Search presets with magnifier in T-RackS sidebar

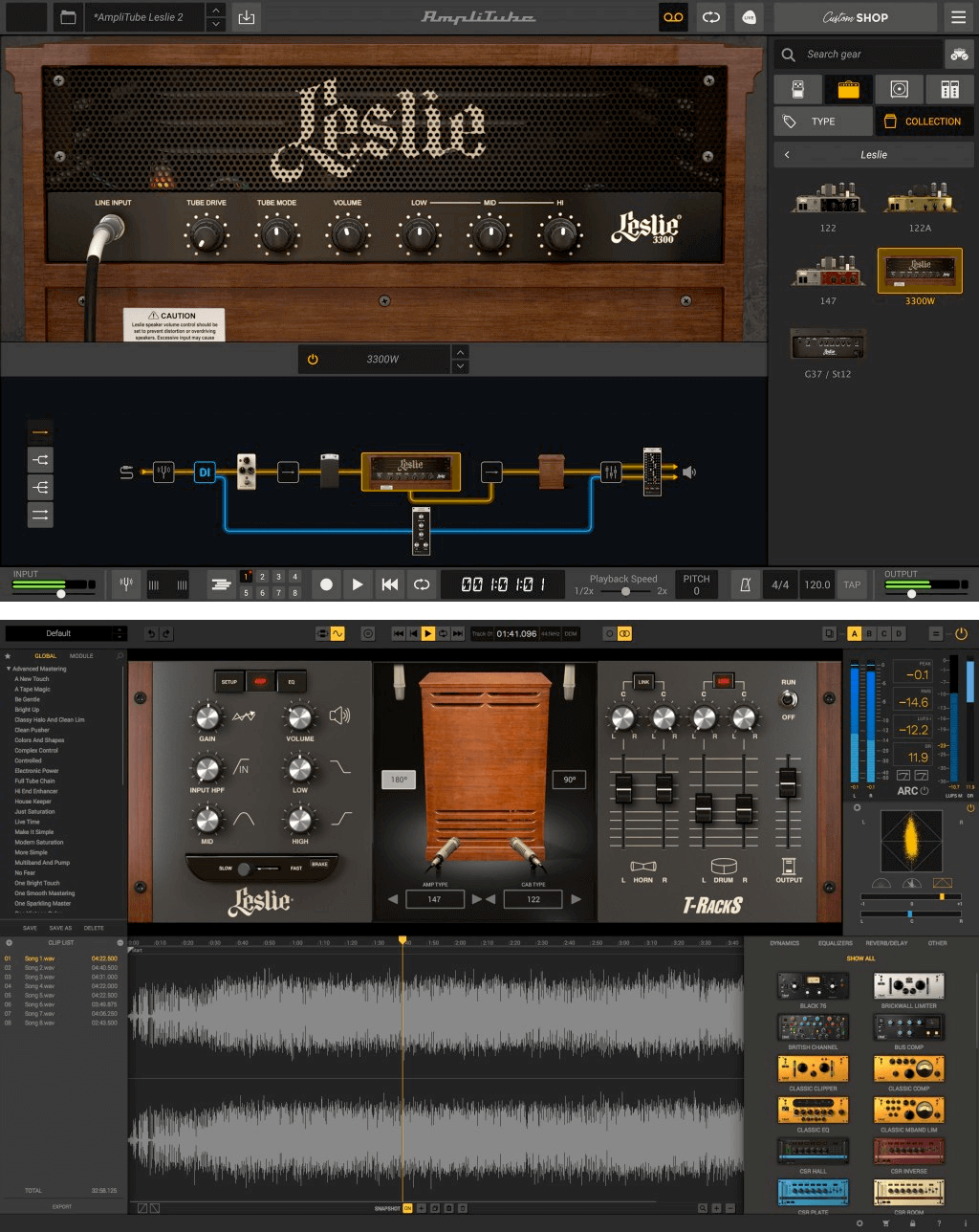pos(120,656)
